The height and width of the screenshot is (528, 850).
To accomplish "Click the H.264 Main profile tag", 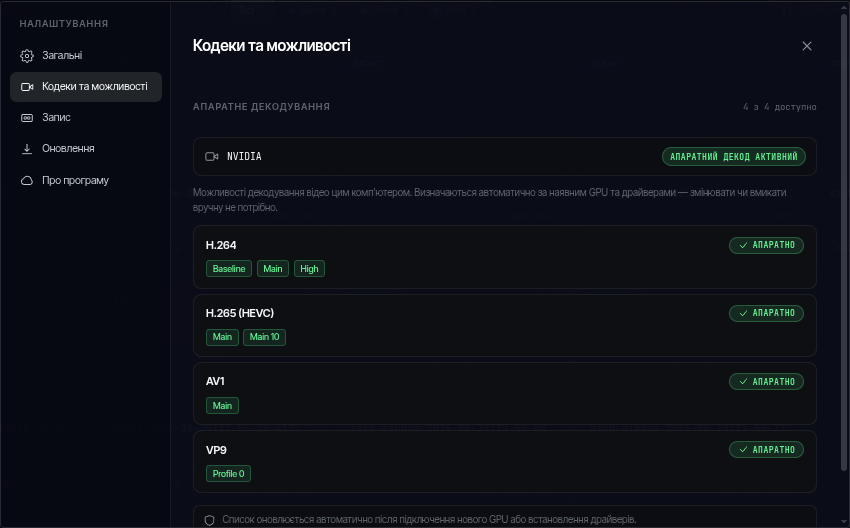I will pyautogui.click(x=273, y=269).
